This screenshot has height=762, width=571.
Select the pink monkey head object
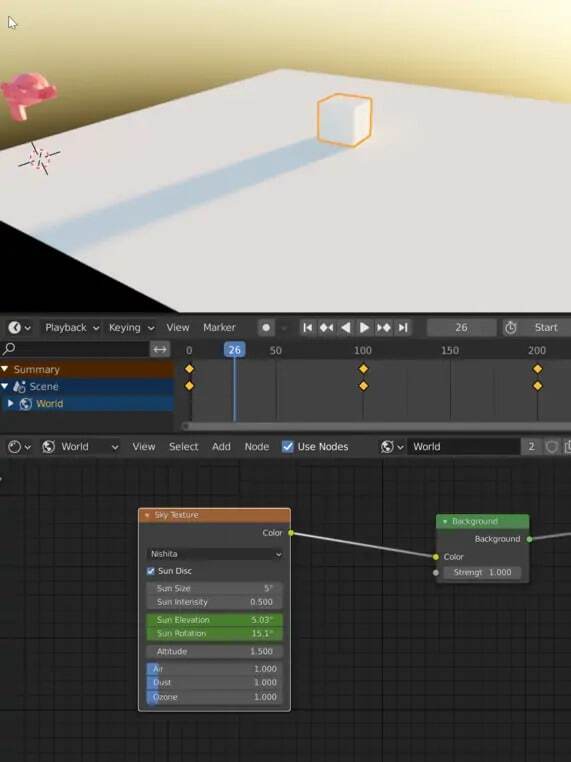[28, 95]
